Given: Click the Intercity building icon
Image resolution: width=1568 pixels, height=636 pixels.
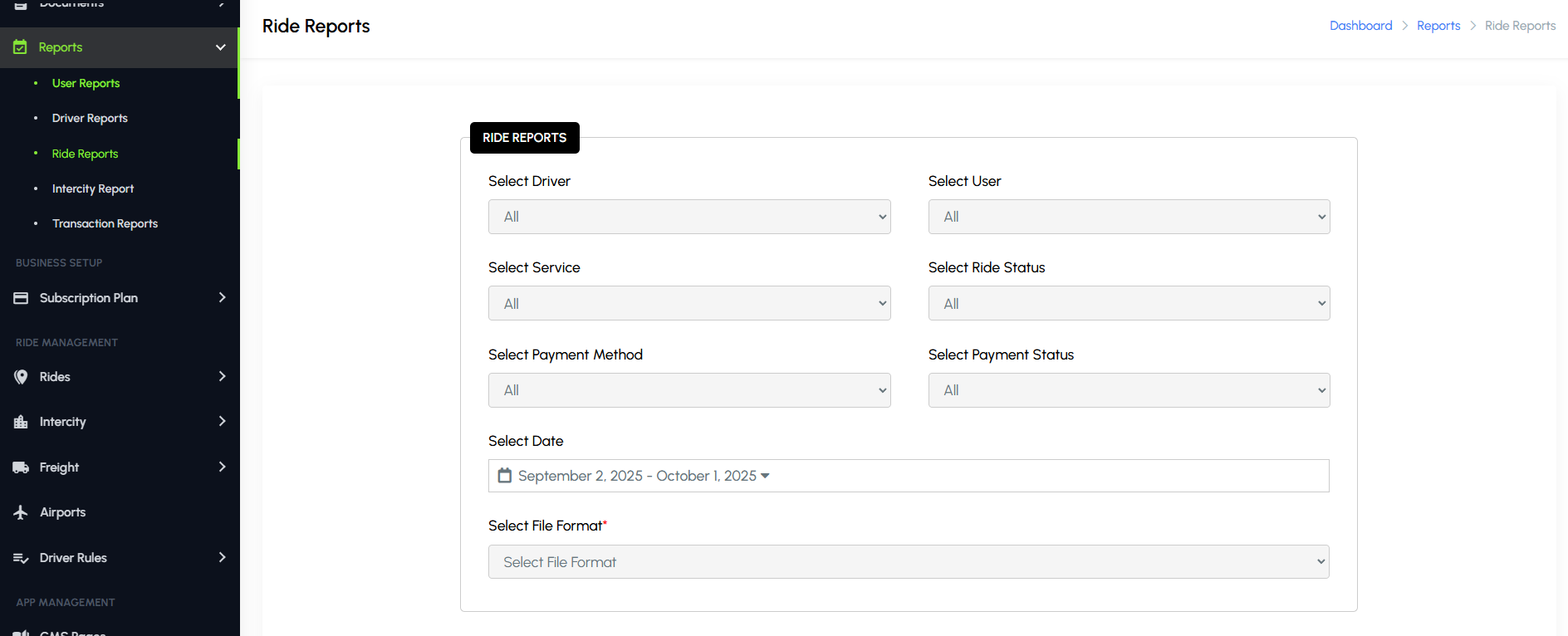Looking at the screenshot, I should (21, 422).
